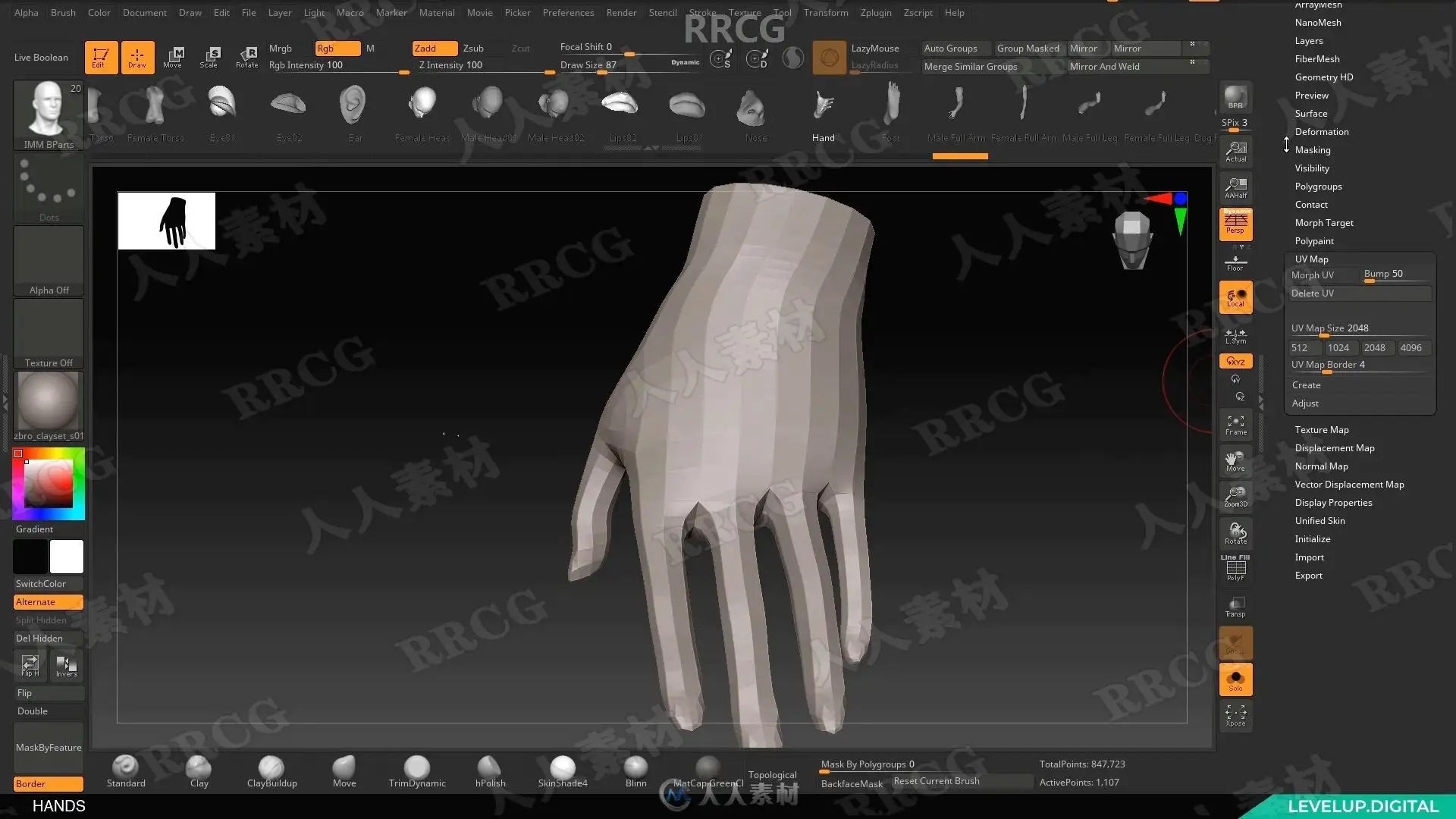Toggle the Floor grid
Screen dimensions: 1456x819
click(1235, 262)
